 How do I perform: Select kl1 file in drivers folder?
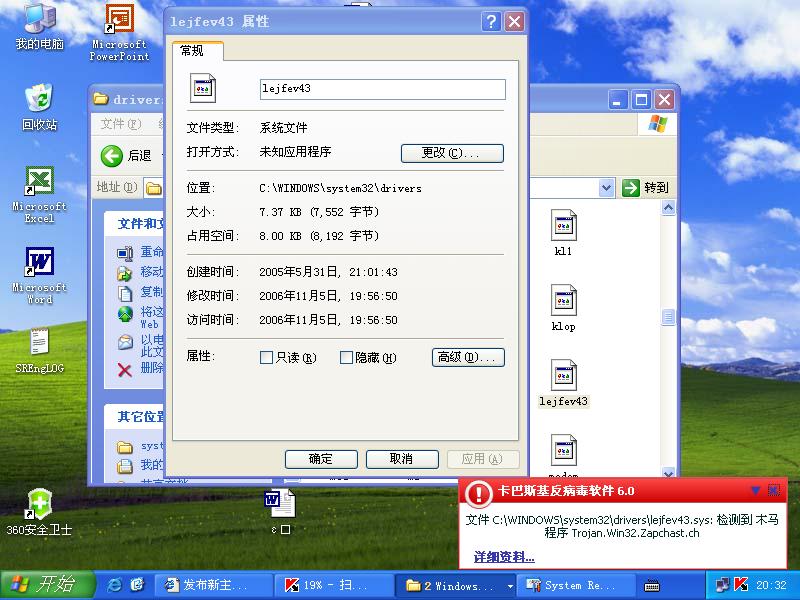(x=563, y=233)
